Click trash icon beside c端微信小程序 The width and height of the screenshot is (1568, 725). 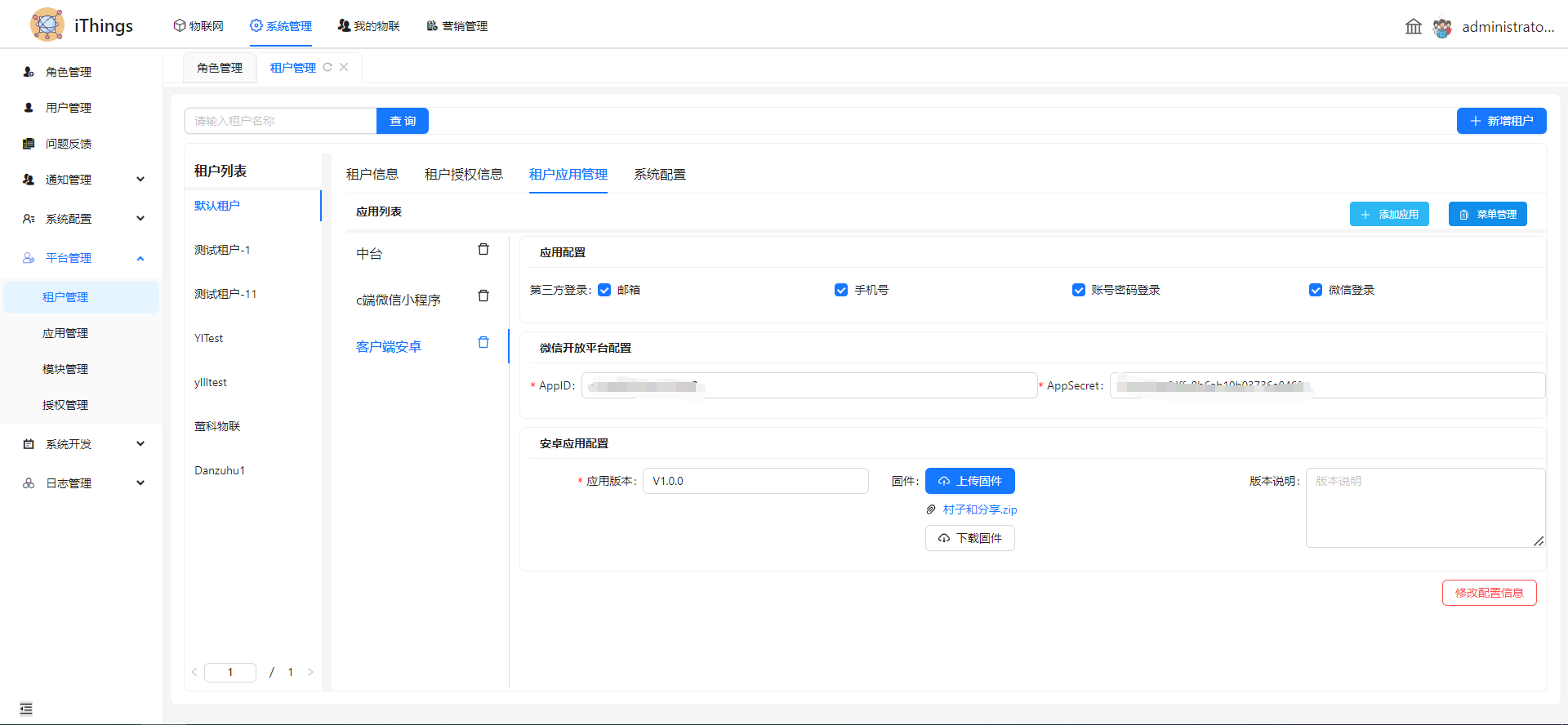pyautogui.click(x=483, y=296)
